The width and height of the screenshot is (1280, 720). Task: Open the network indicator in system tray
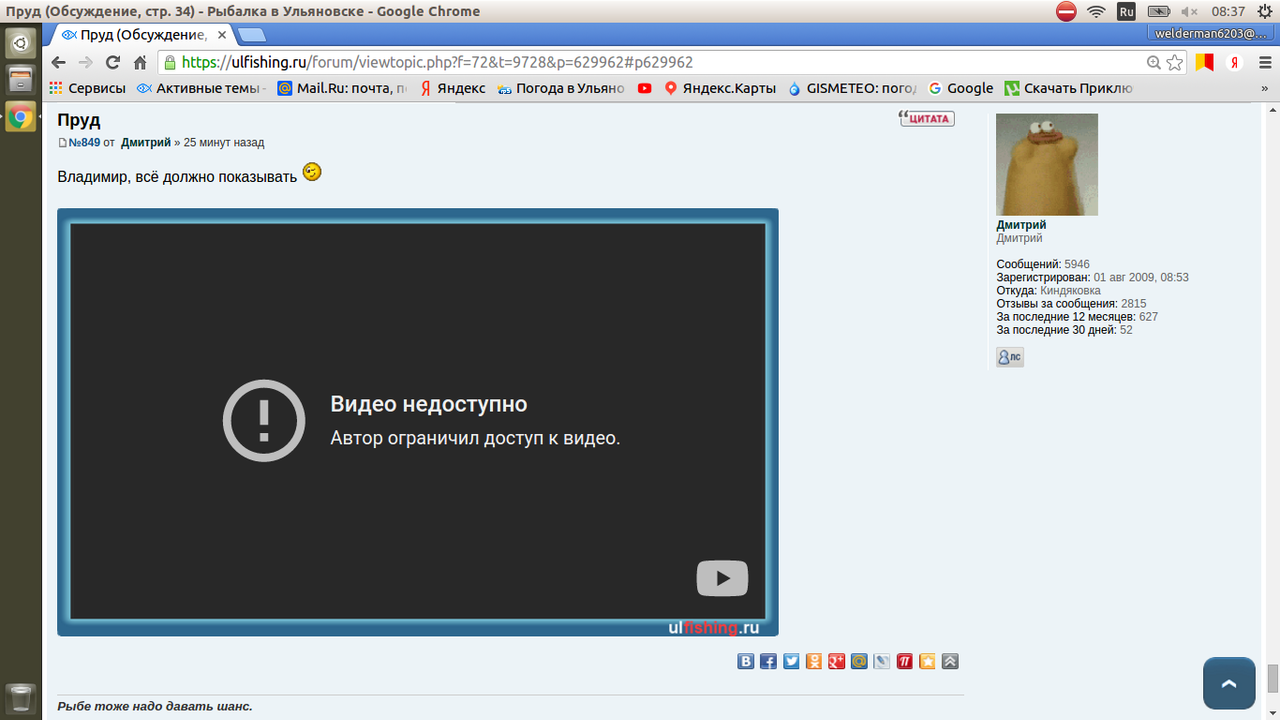click(1096, 12)
